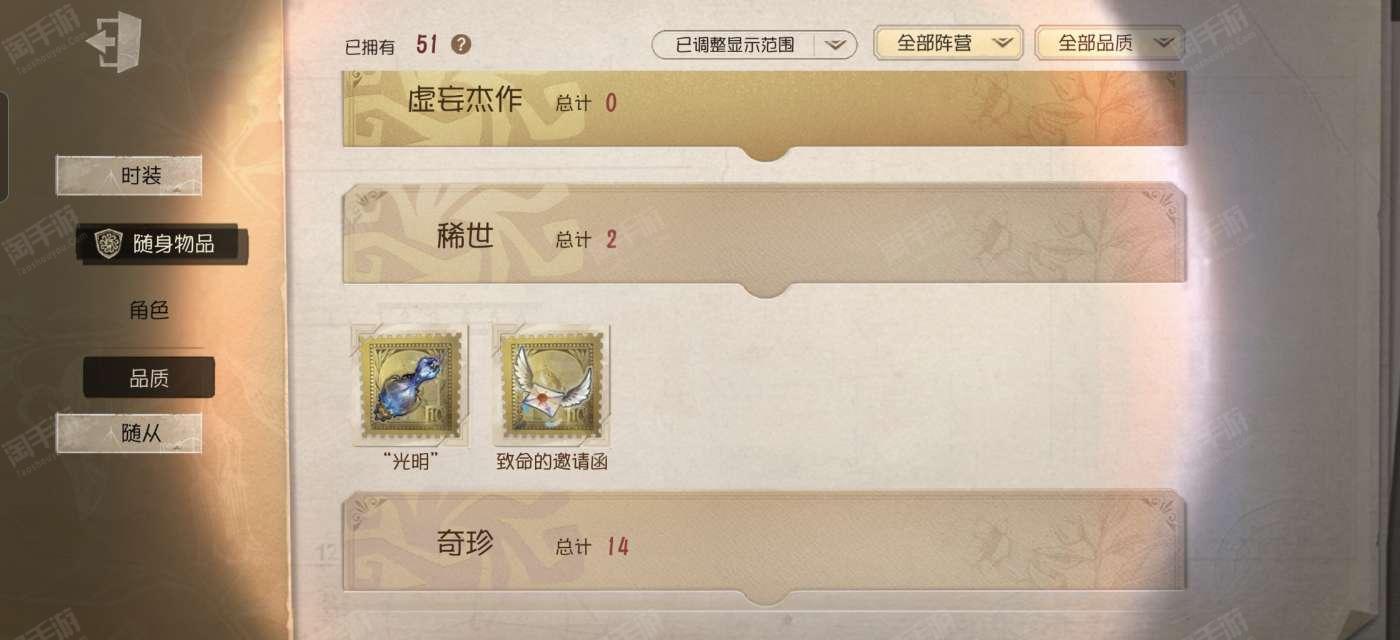
Task: Collapse the 稀世 section header
Action: (x=765, y=238)
